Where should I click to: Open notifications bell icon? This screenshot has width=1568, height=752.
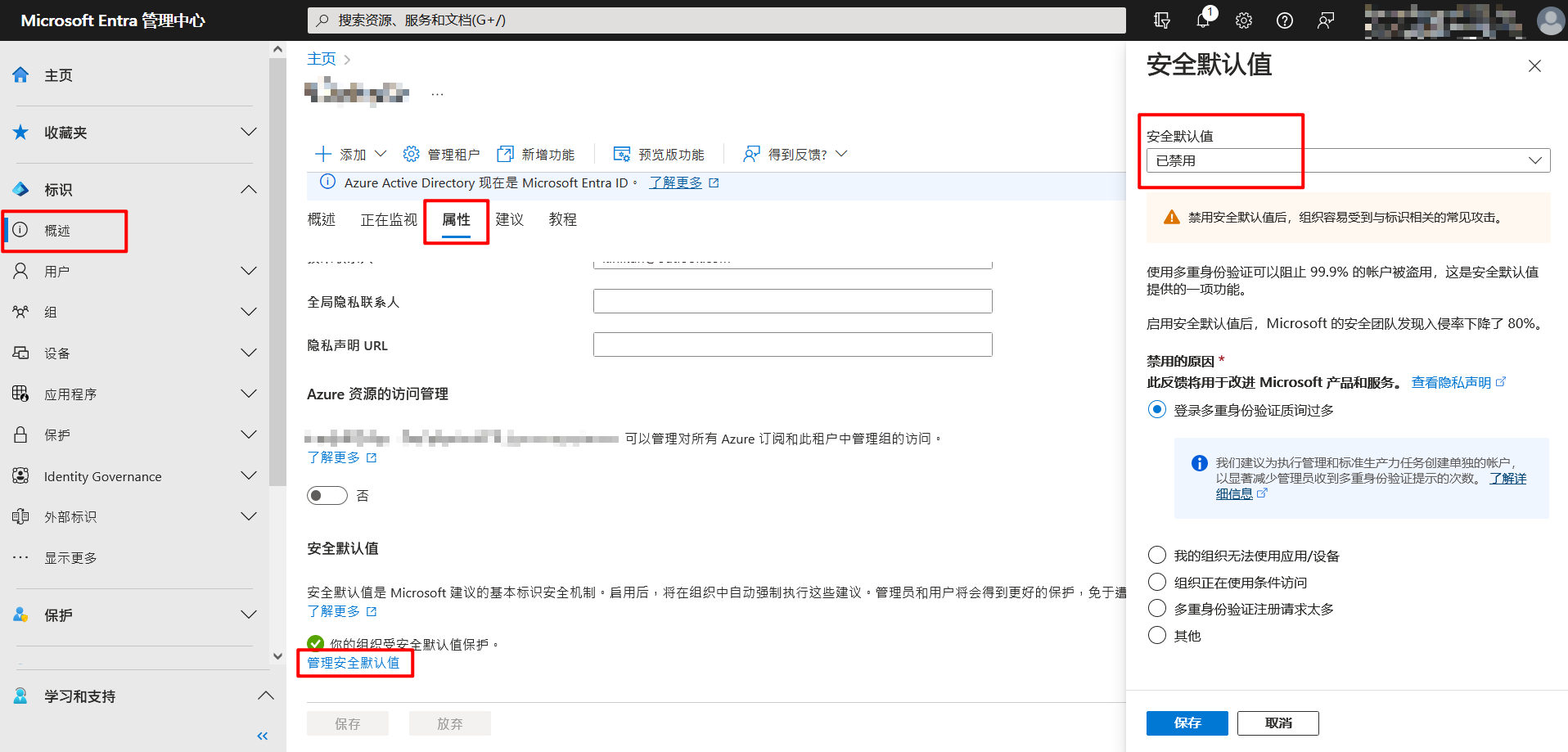(1202, 20)
